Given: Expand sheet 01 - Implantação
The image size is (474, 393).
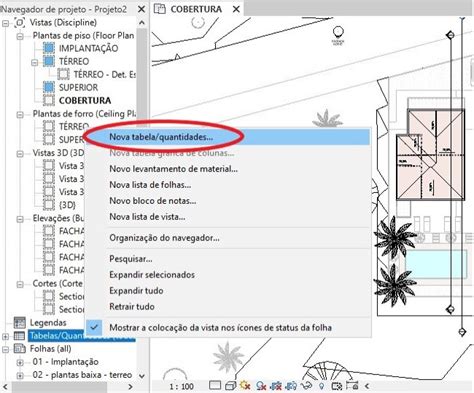Looking at the screenshot, I should 20,362.
